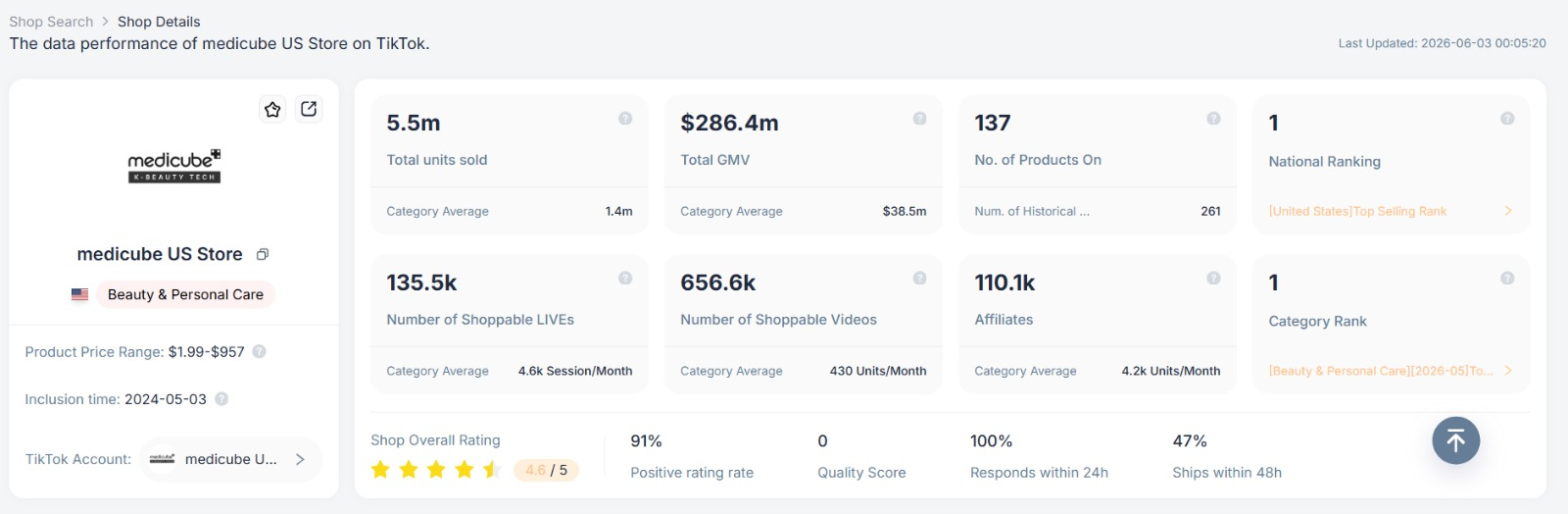Show help for Product Price Range
The image size is (1568, 514).
tap(259, 351)
